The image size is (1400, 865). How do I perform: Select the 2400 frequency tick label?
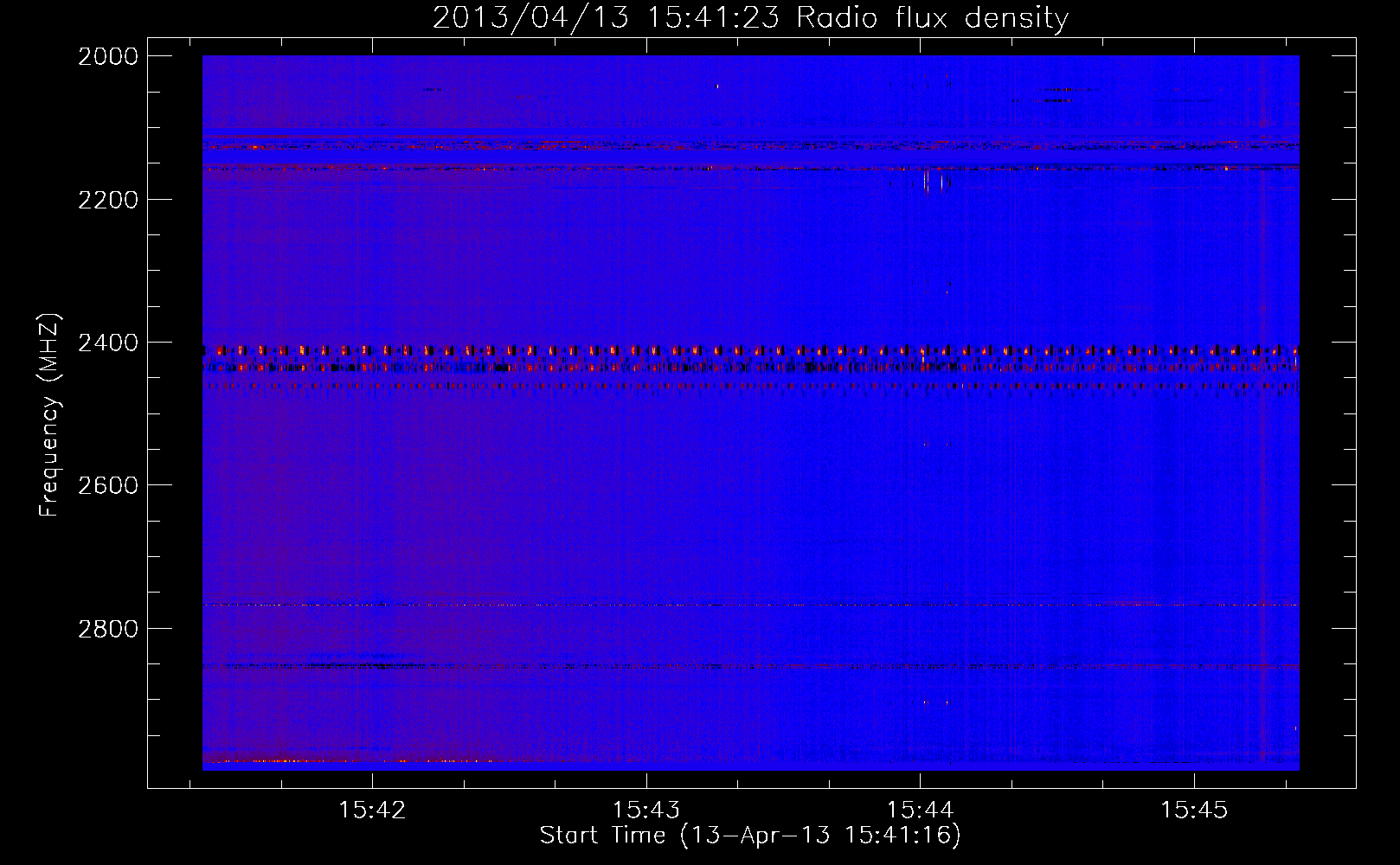108,343
